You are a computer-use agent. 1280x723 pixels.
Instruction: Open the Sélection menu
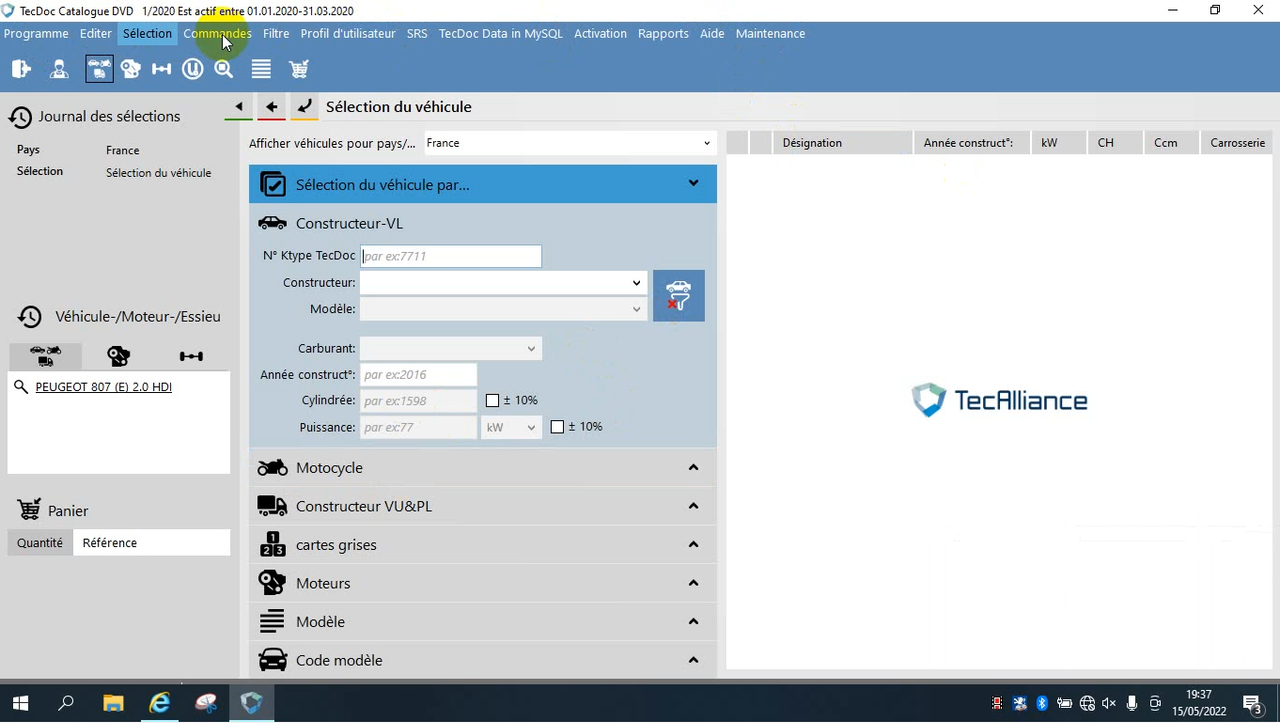click(x=148, y=33)
